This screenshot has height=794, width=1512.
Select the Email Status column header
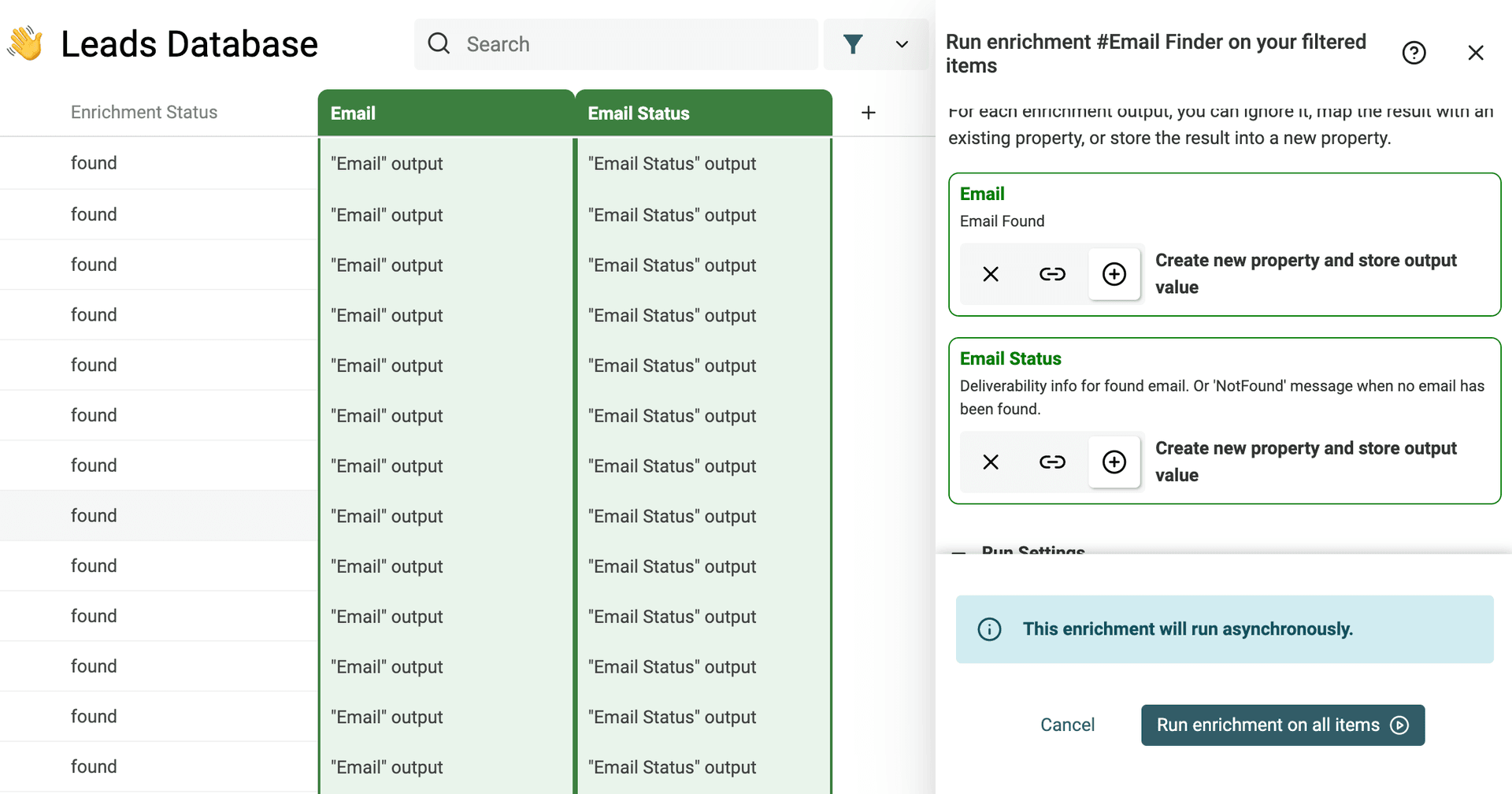702,113
